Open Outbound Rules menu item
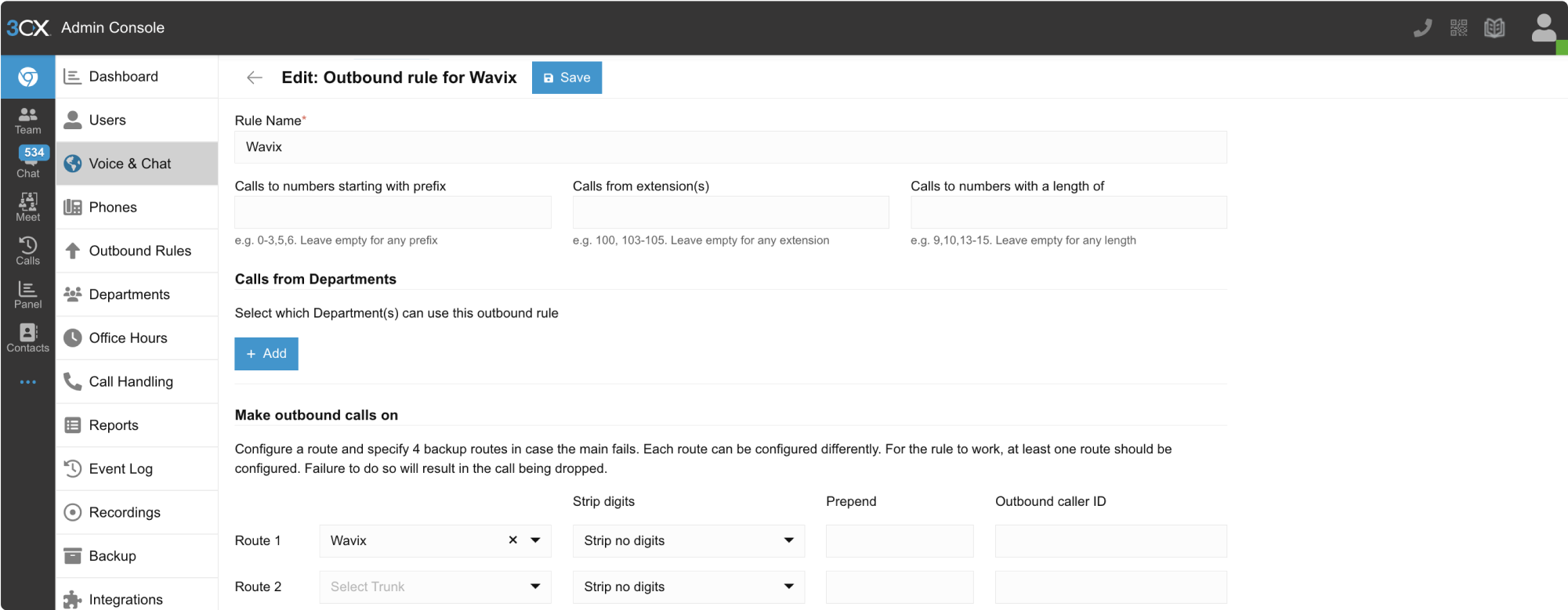Image resolution: width=1568 pixels, height=610 pixels. (136, 251)
